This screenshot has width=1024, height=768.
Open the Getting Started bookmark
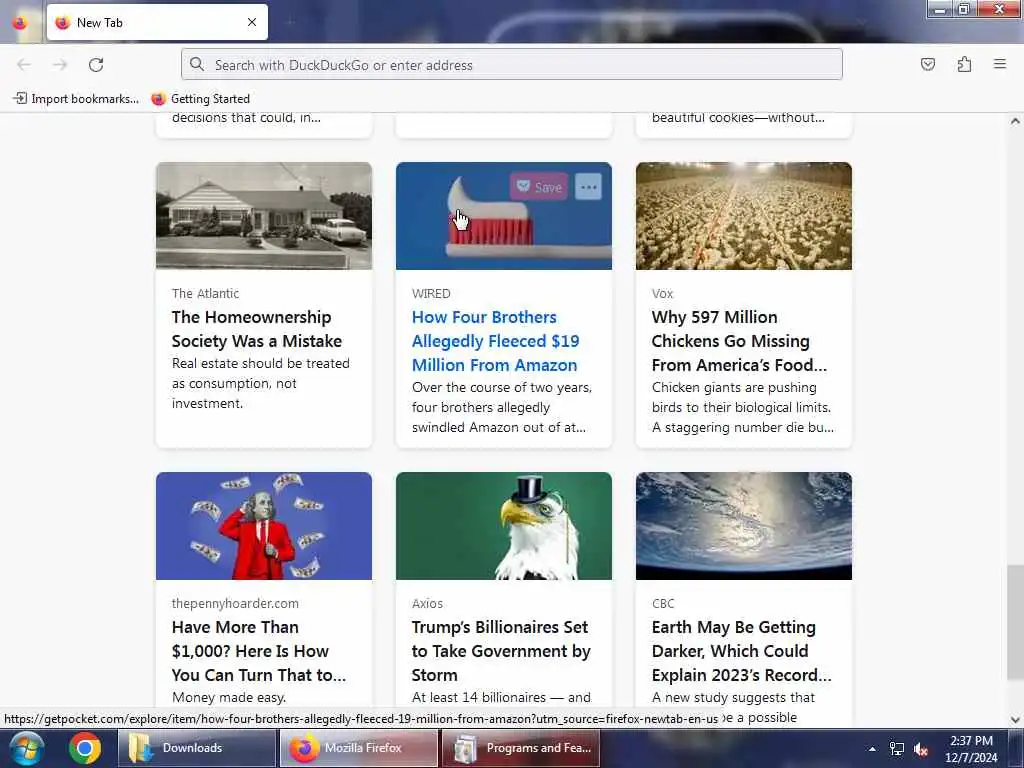(201, 99)
